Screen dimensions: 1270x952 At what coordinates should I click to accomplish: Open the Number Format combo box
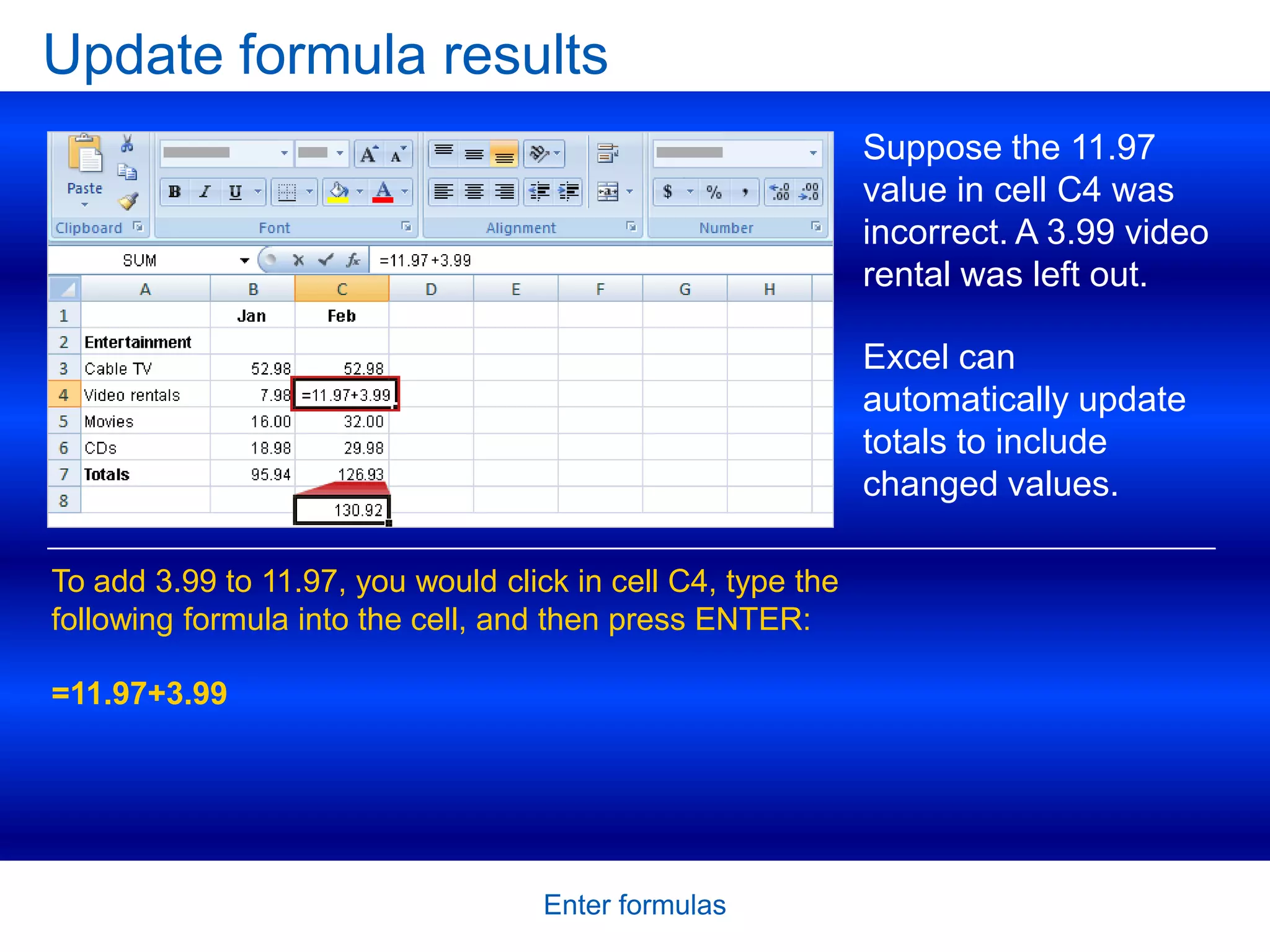point(738,153)
